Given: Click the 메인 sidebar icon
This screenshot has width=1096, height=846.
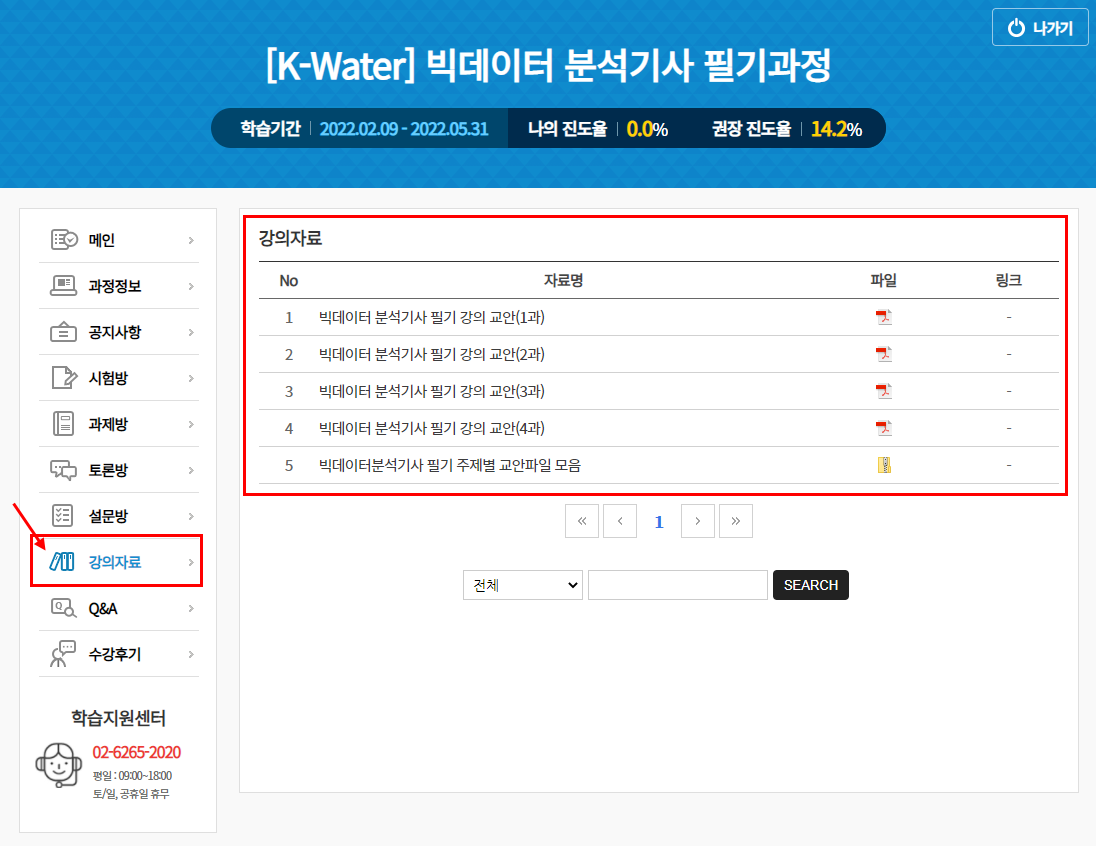Looking at the screenshot, I should [x=64, y=240].
